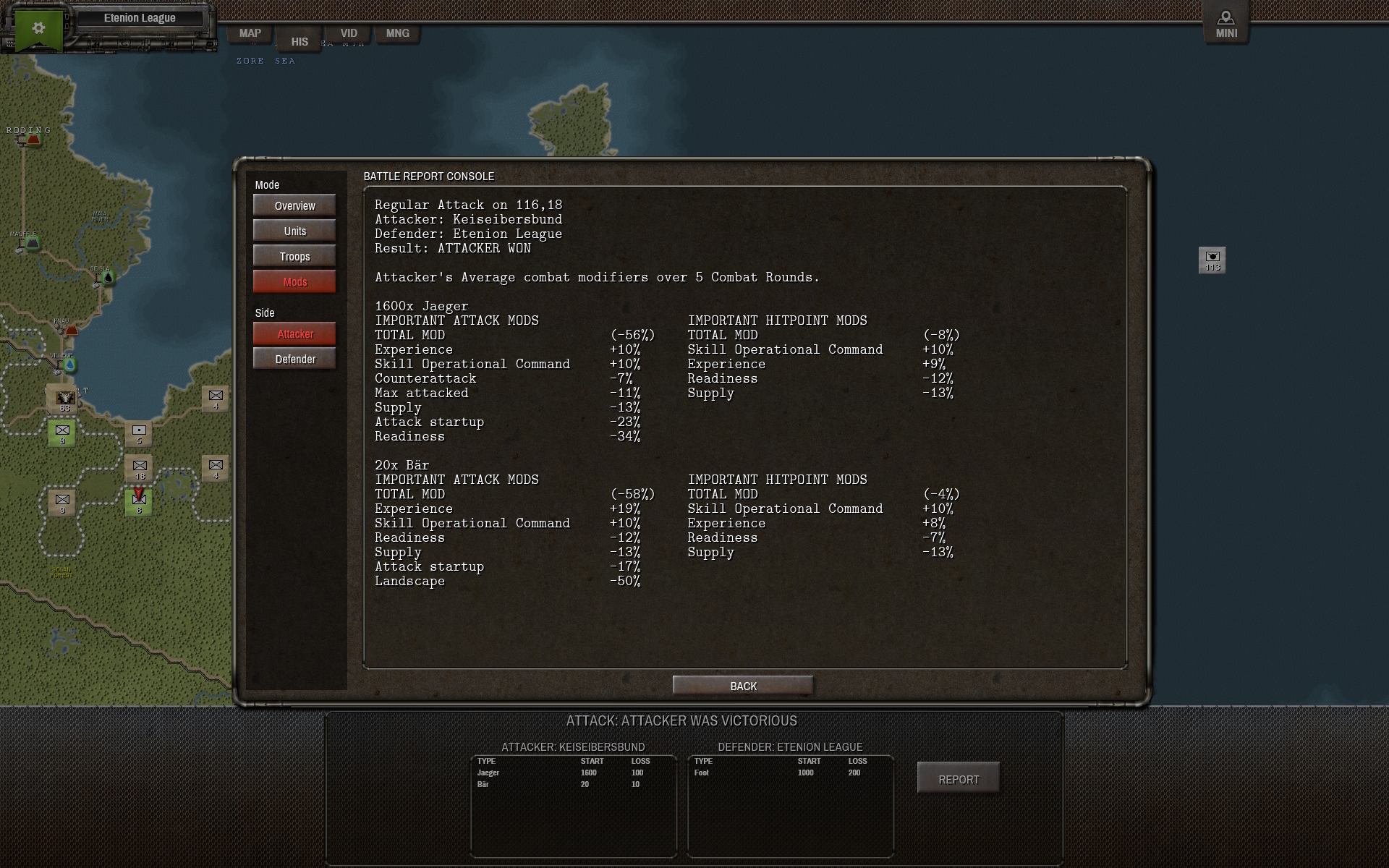This screenshot has width=1389, height=868.
Task: Select the unit counter labeled 113
Action: [x=1212, y=259]
